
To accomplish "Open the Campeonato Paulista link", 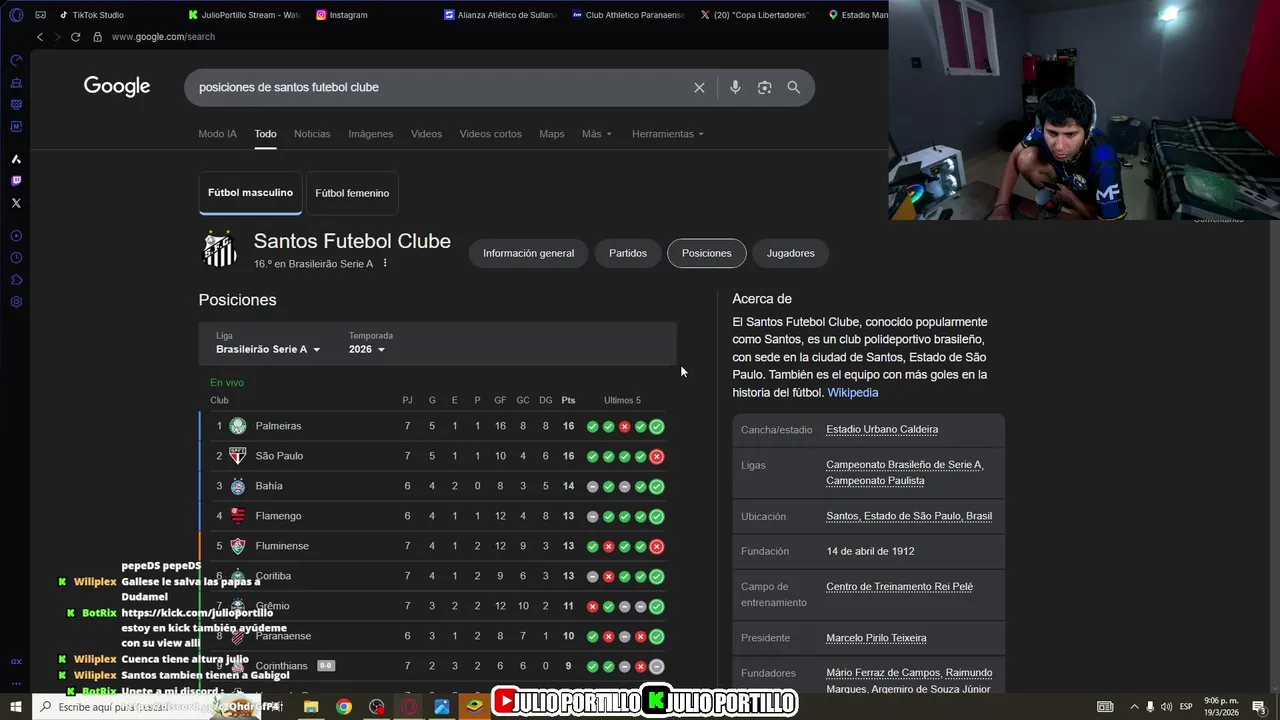I will click(875, 481).
